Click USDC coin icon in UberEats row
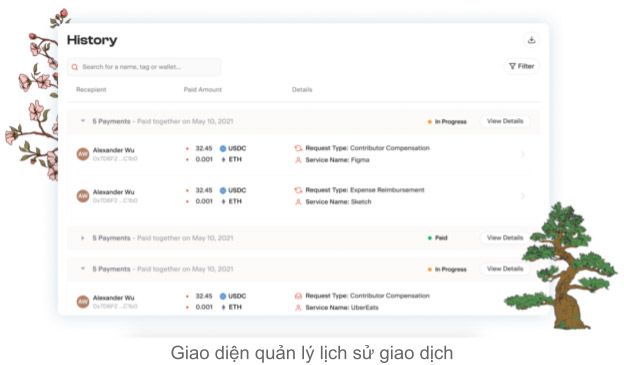The image size is (624, 365). click(223, 296)
